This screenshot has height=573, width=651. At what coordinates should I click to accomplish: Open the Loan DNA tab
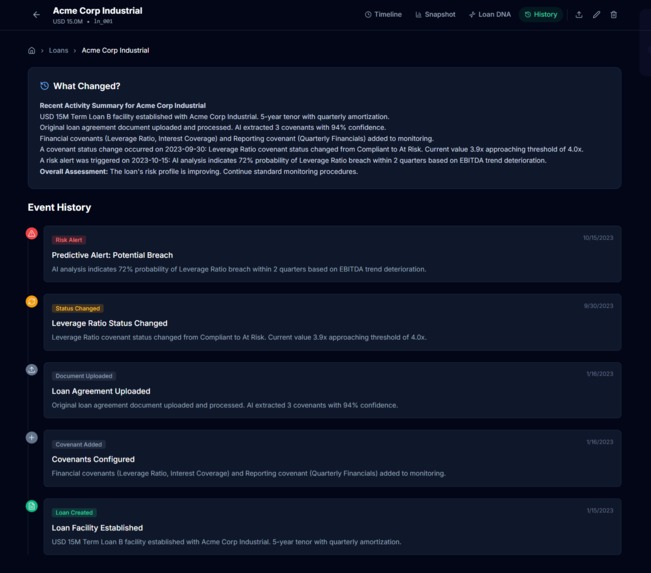click(490, 15)
